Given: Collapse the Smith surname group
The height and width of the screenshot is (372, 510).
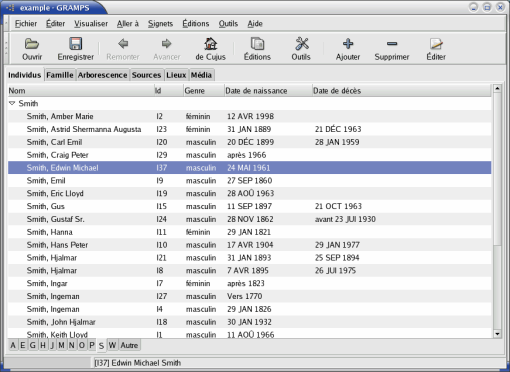Looking at the screenshot, I should (12, 103).
